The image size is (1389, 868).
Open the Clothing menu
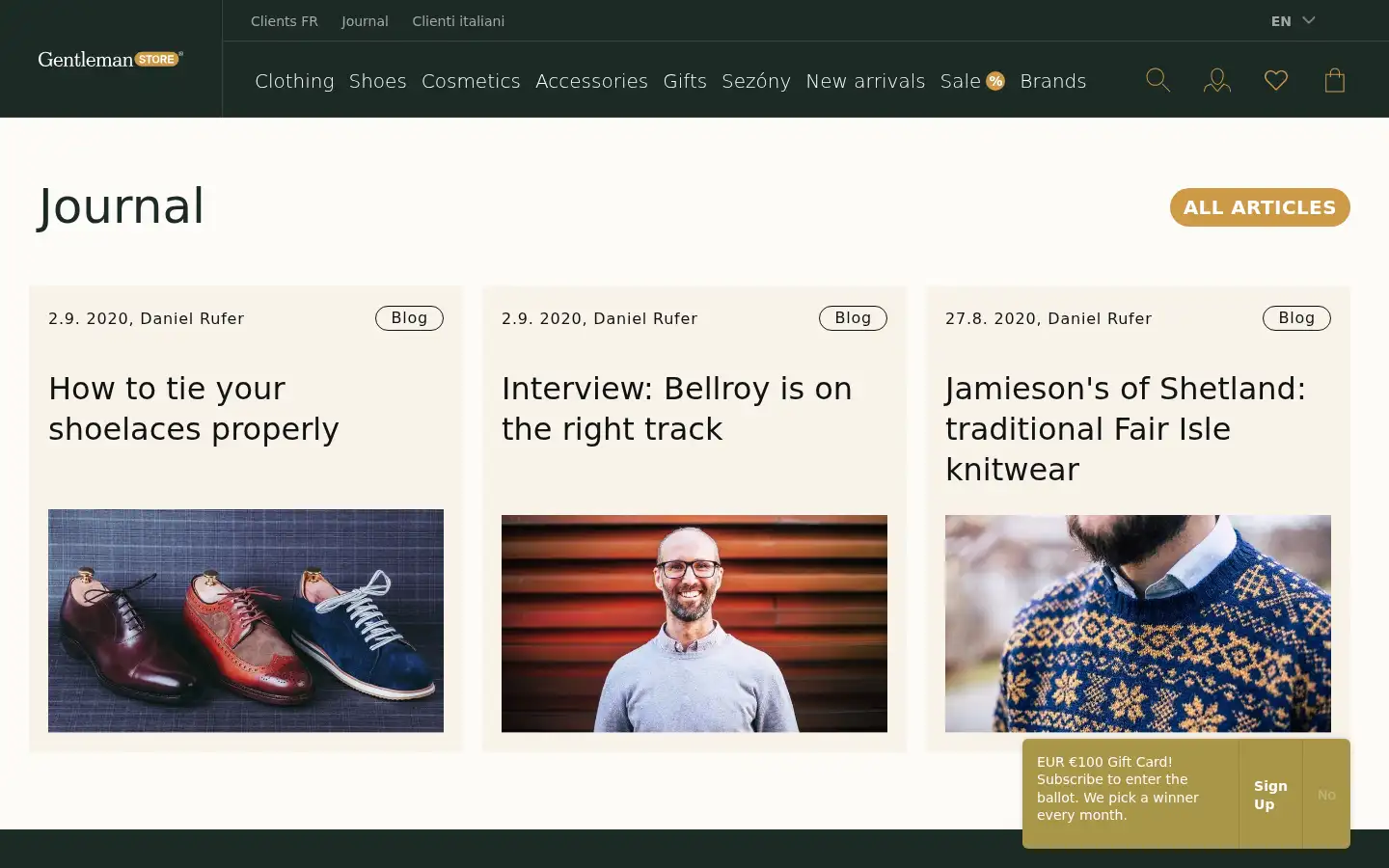pos(294,81)
